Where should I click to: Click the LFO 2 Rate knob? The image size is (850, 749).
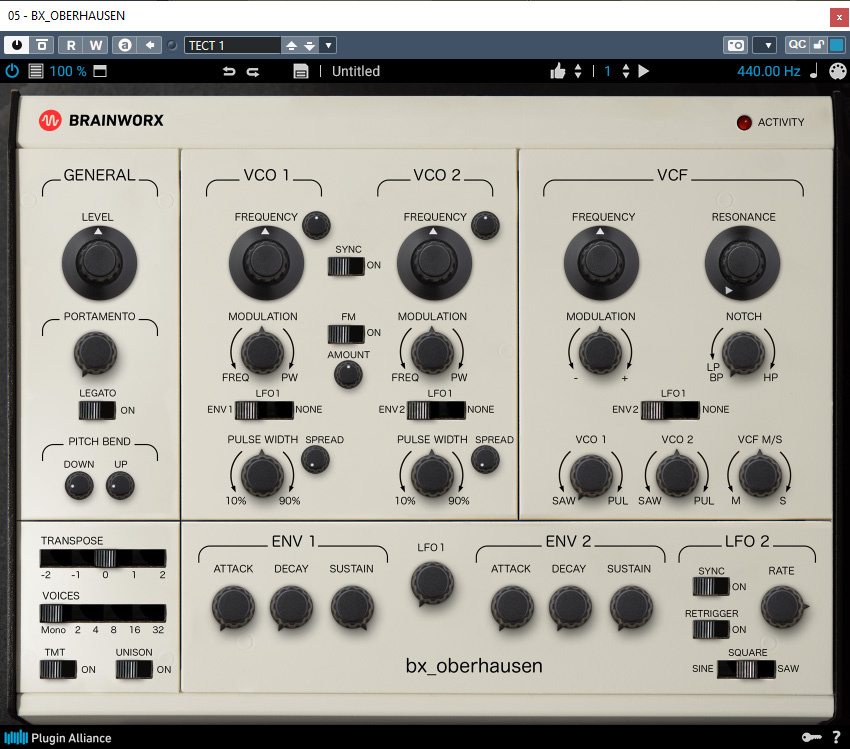tap(783, 607)
